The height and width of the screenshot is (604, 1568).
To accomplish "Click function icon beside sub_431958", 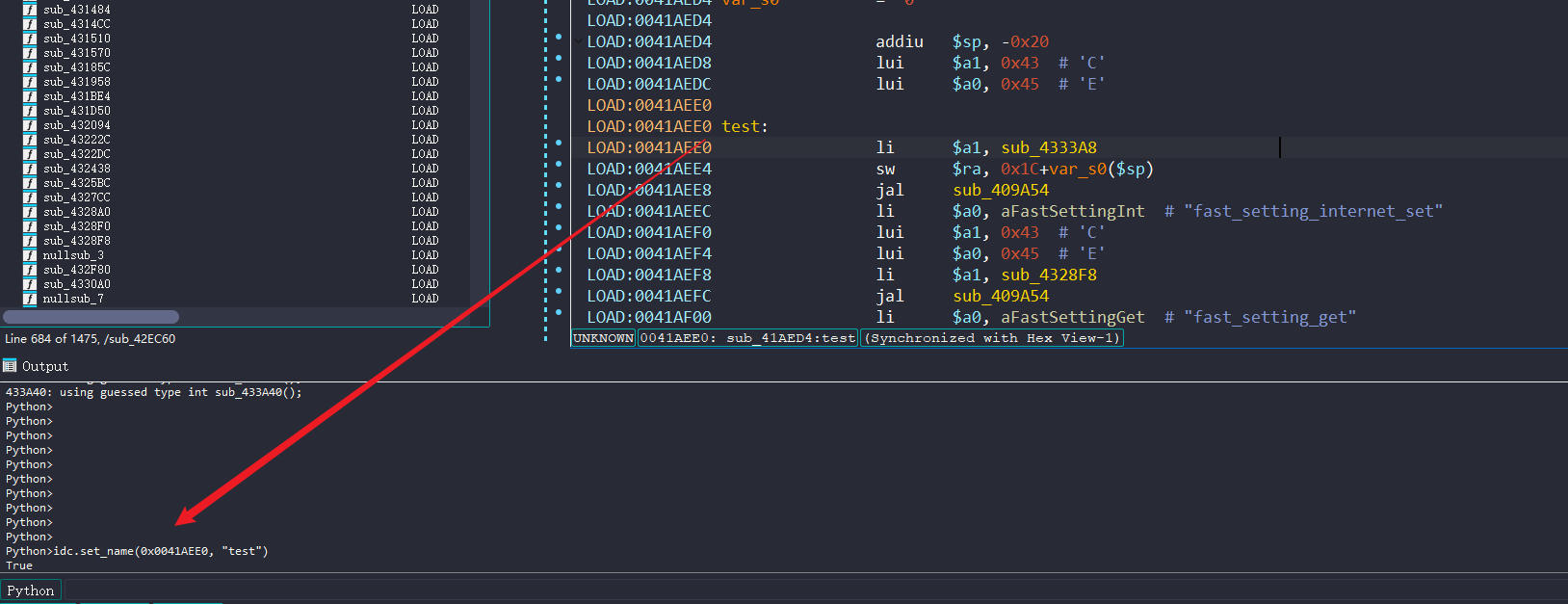I will pos(30,82).
